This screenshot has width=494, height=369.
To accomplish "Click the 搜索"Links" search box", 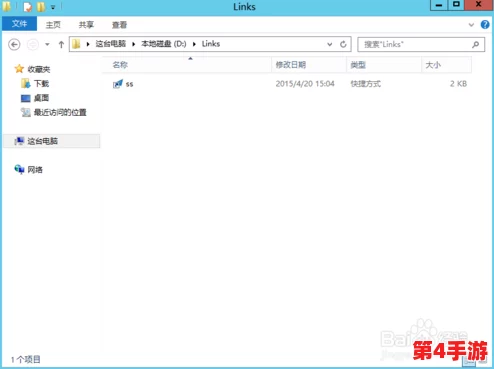I will 421,44.
